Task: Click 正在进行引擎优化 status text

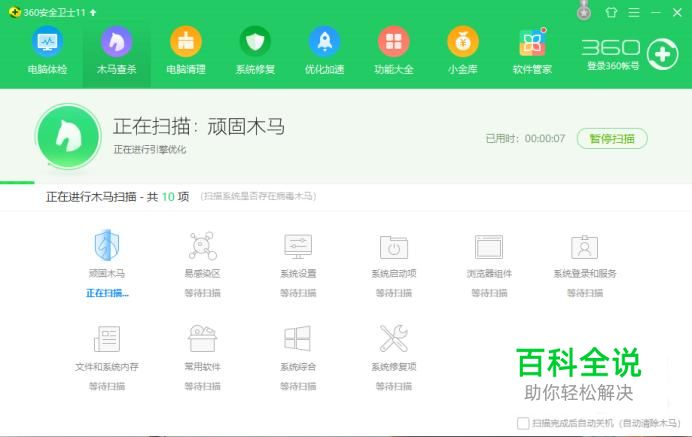Action: click(x=150, y=150)
